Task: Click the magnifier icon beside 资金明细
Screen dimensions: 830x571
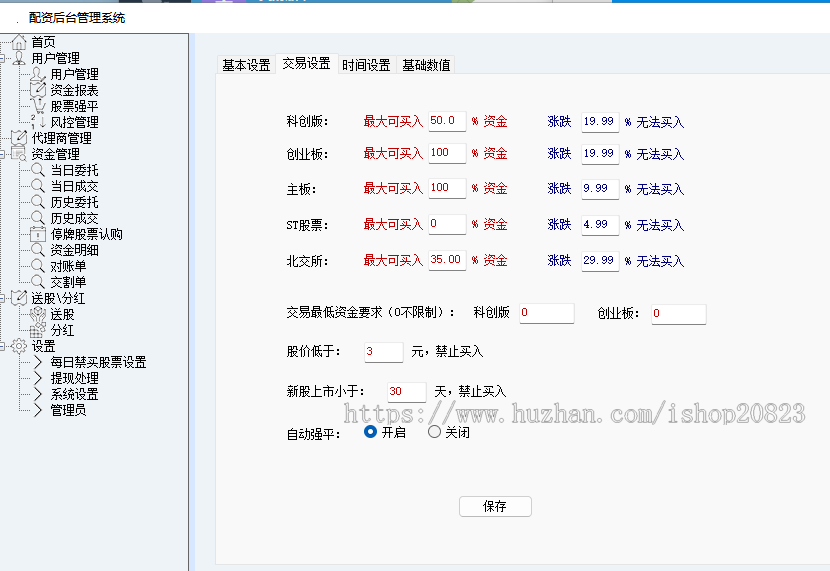Action: pos(38,250)
